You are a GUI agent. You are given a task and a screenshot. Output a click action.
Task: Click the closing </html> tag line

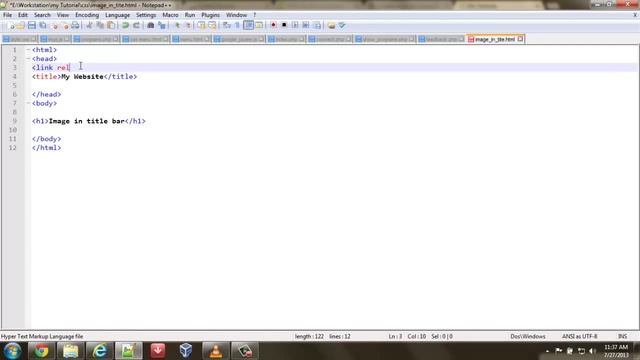tap(47, 148)
